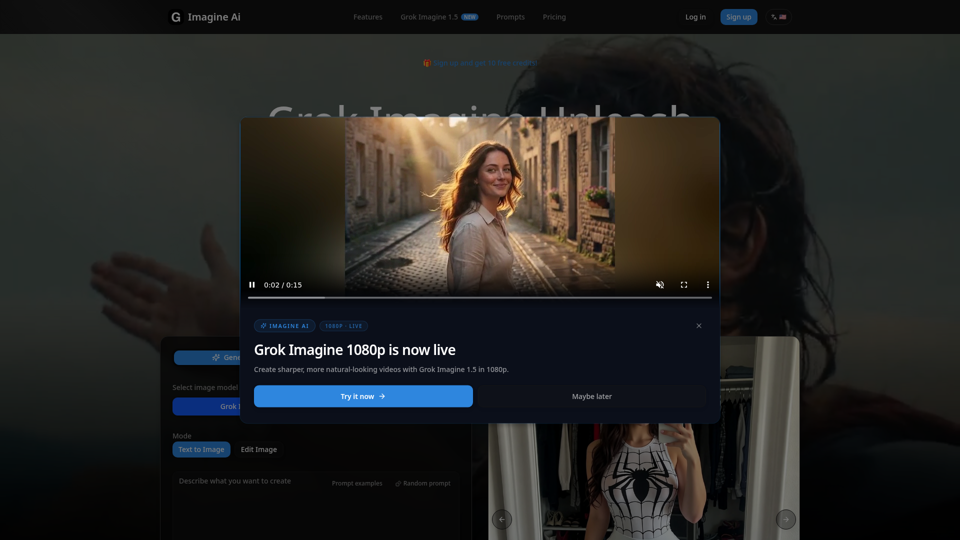Go to Prompts page

coord(510,17)
